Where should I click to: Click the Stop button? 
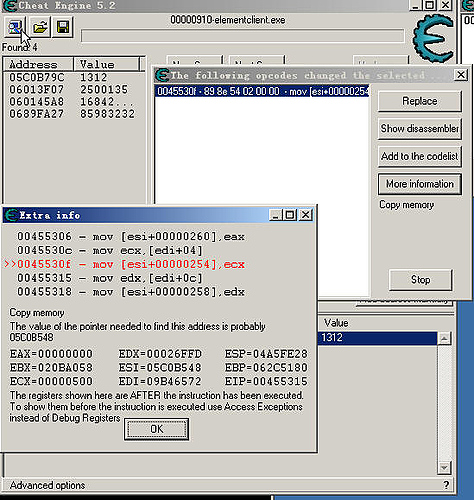coord(421,280)
